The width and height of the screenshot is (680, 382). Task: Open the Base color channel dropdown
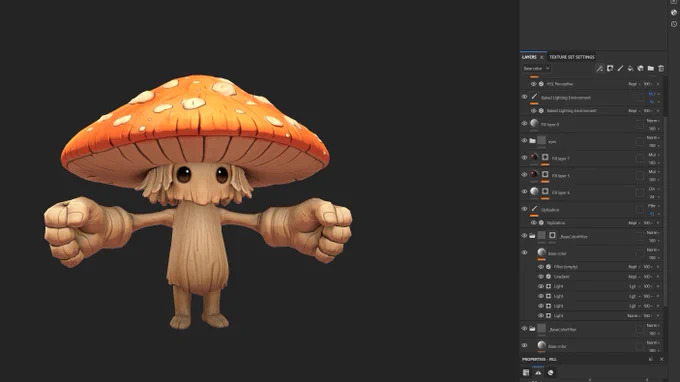(x=536, y=69)
